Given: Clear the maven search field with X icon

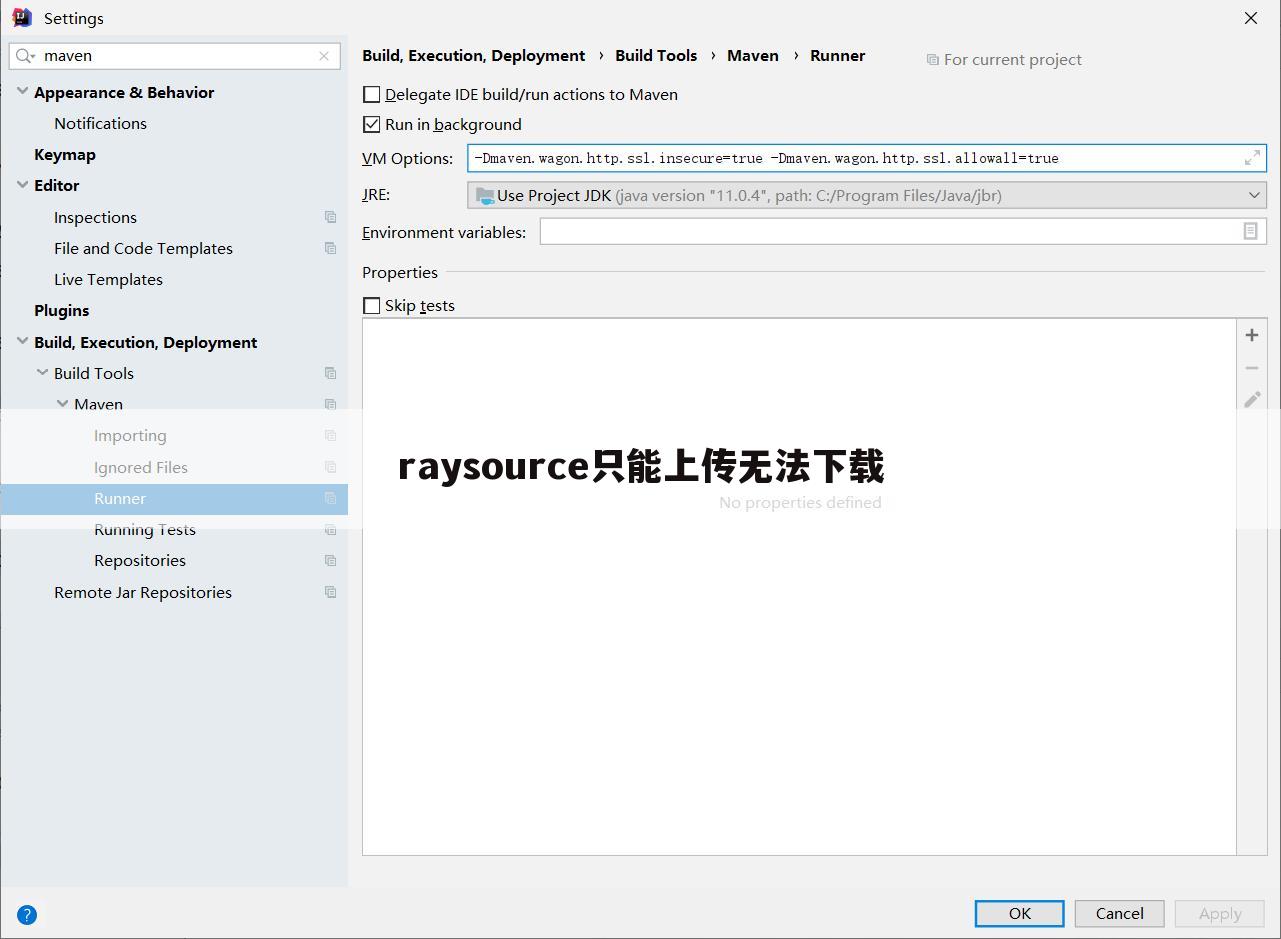Looking at the screenshot, I should [324, 56].
